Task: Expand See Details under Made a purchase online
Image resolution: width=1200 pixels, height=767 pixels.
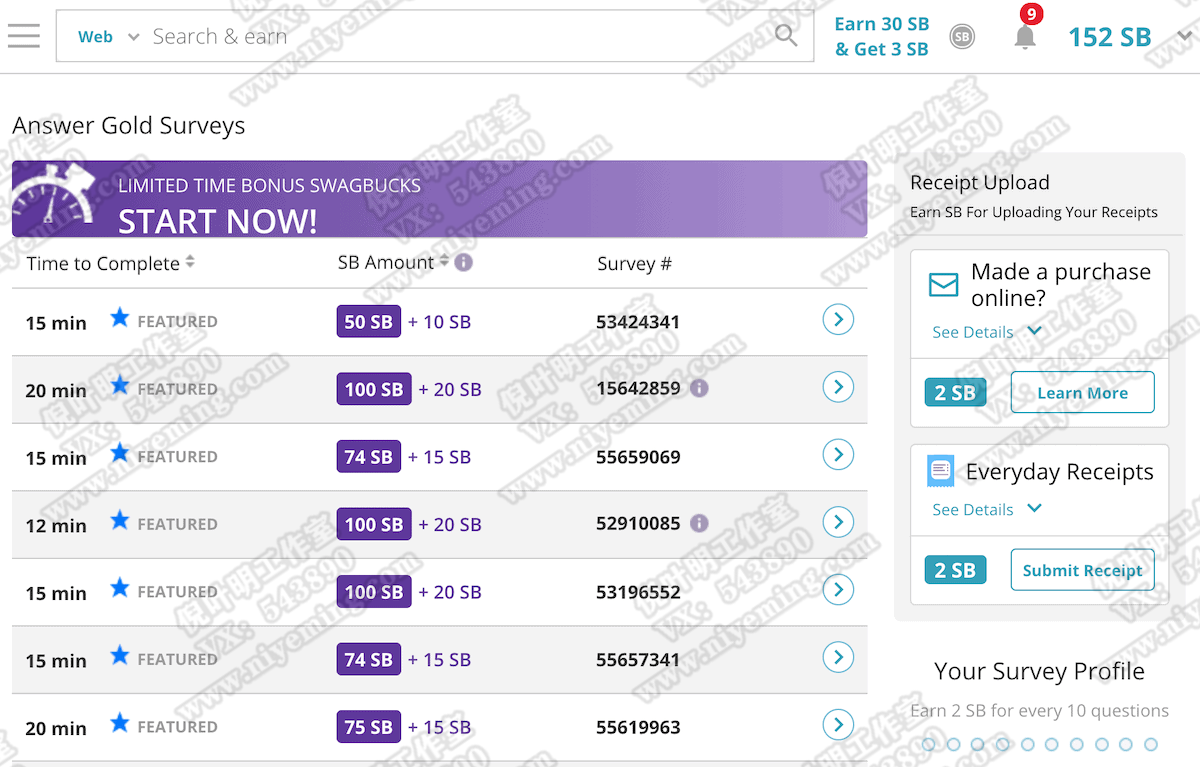Action: [x=987, y=332]
